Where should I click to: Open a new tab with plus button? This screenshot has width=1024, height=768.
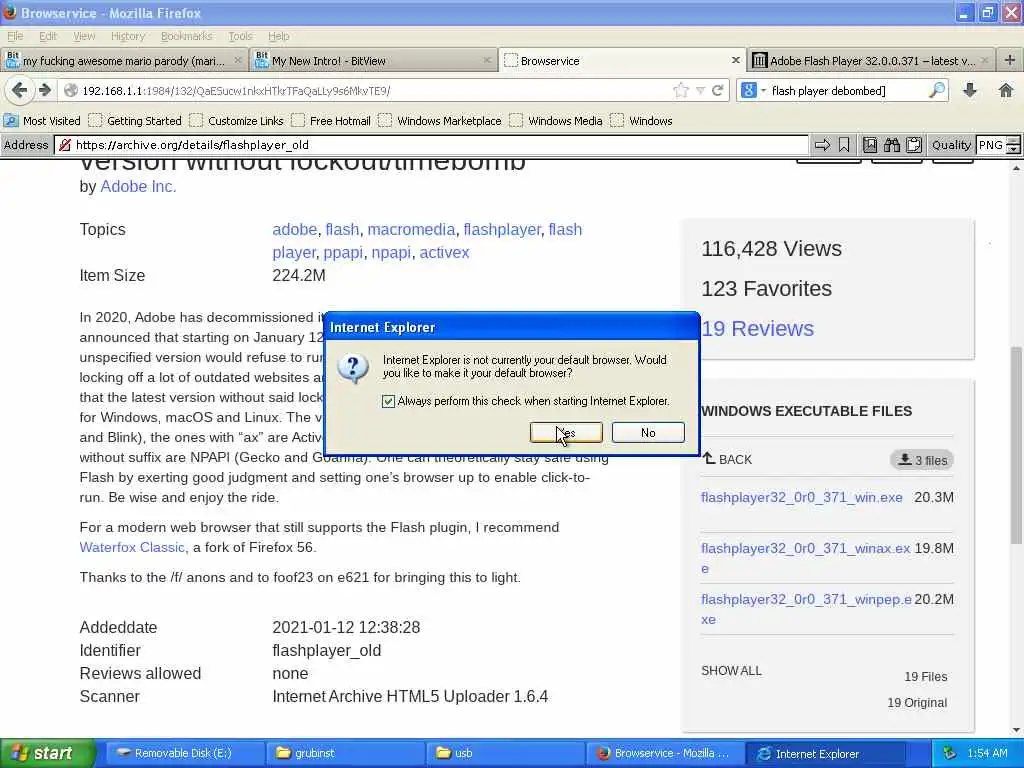1010,60
